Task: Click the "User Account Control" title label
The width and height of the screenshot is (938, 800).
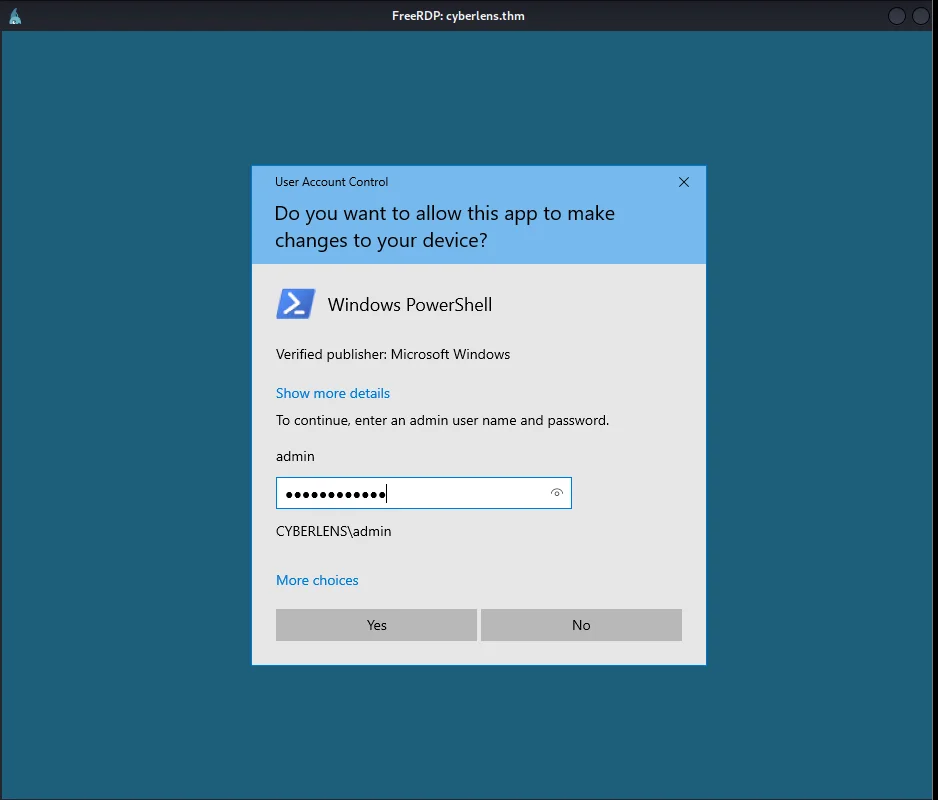Action: (x=331, y=182)
